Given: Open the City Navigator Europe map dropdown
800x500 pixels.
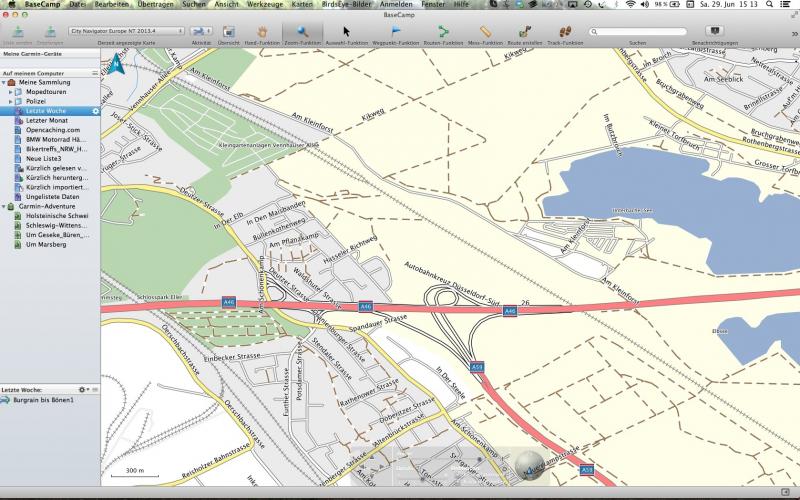Looking at the screenshot, I should pos(125,32).
